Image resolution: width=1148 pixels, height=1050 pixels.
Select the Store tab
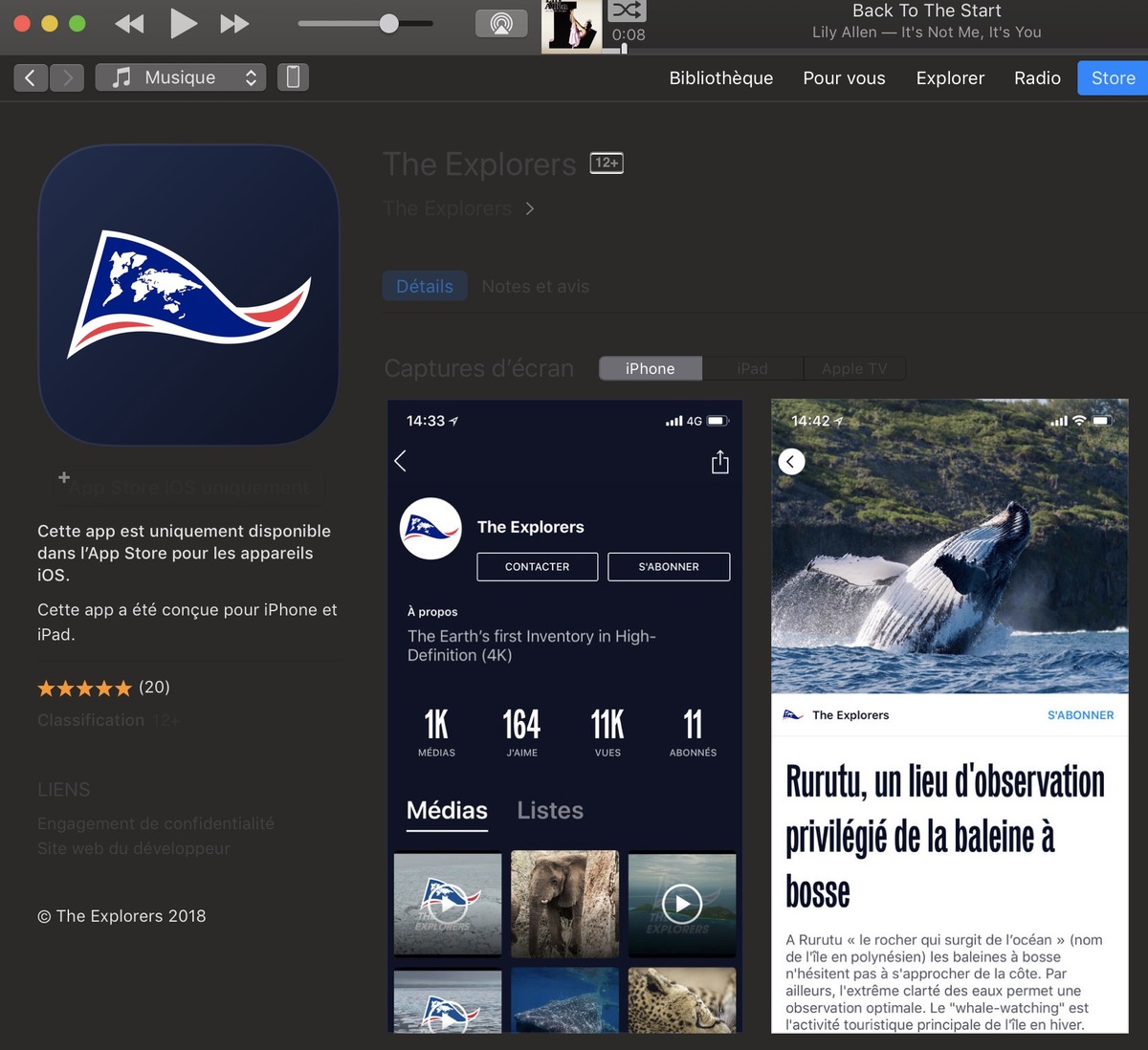(1113, 78)
